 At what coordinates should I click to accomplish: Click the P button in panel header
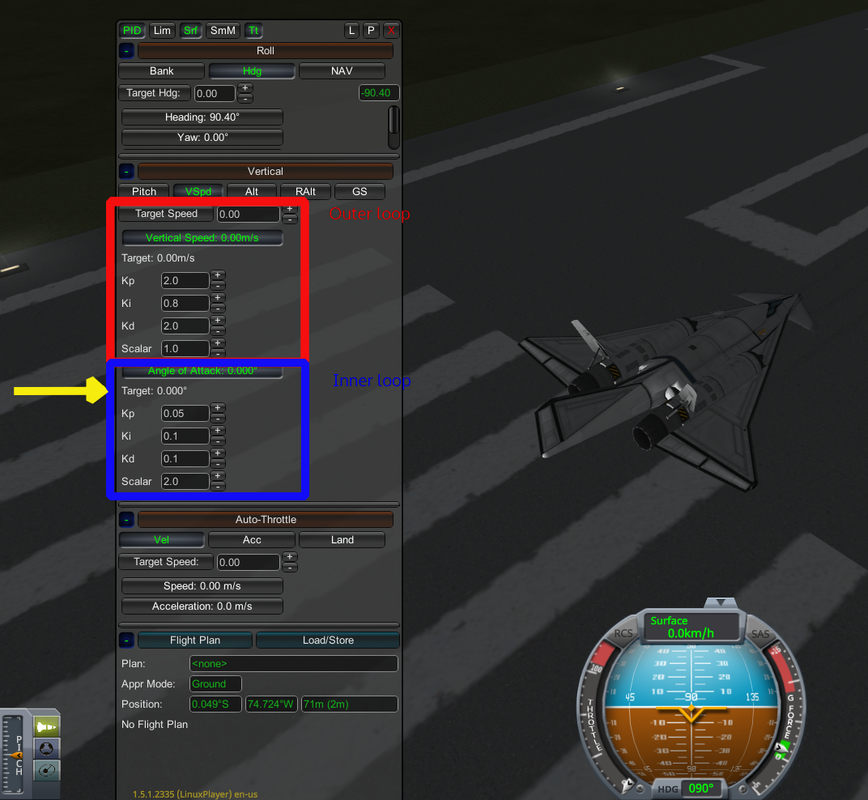(x=371, y=30)
